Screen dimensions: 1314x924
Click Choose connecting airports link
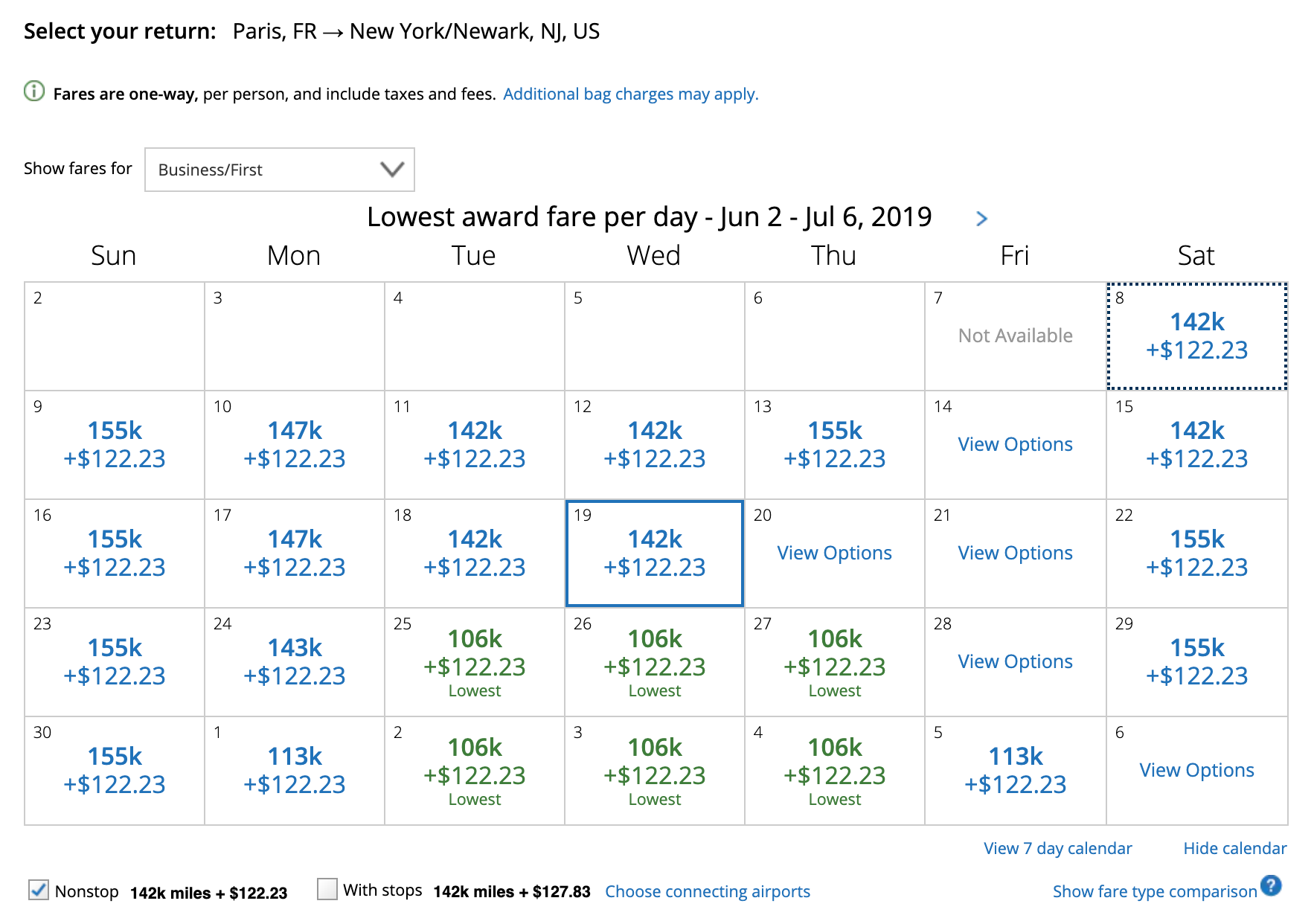707,891
